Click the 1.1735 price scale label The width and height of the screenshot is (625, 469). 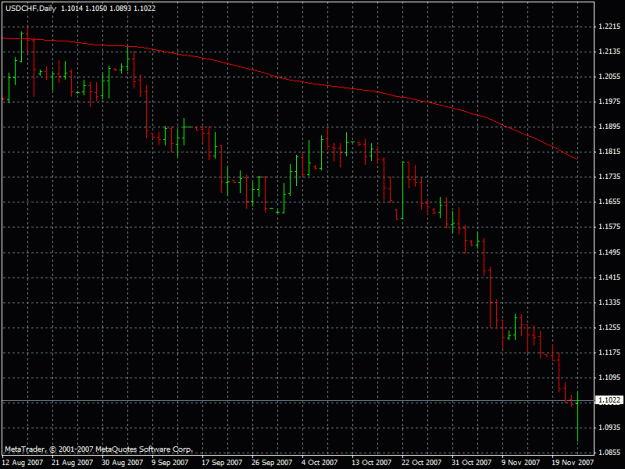609,177
